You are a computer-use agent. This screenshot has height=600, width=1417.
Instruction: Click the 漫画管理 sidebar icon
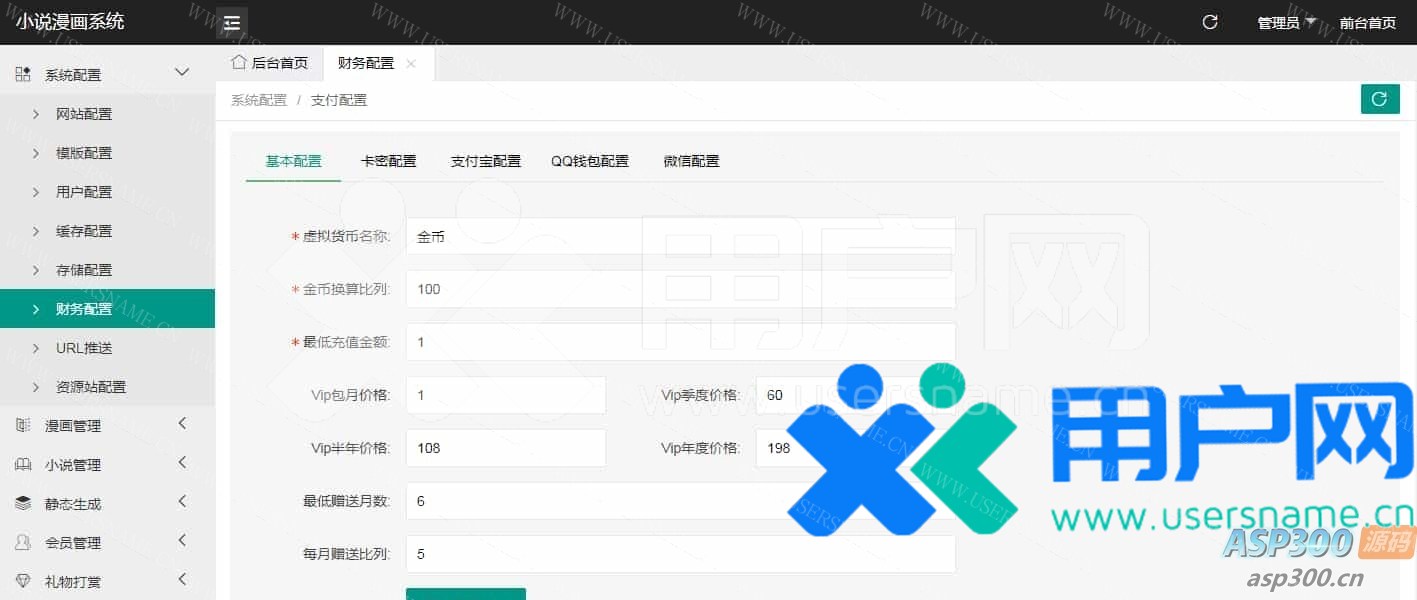point(23,426)
